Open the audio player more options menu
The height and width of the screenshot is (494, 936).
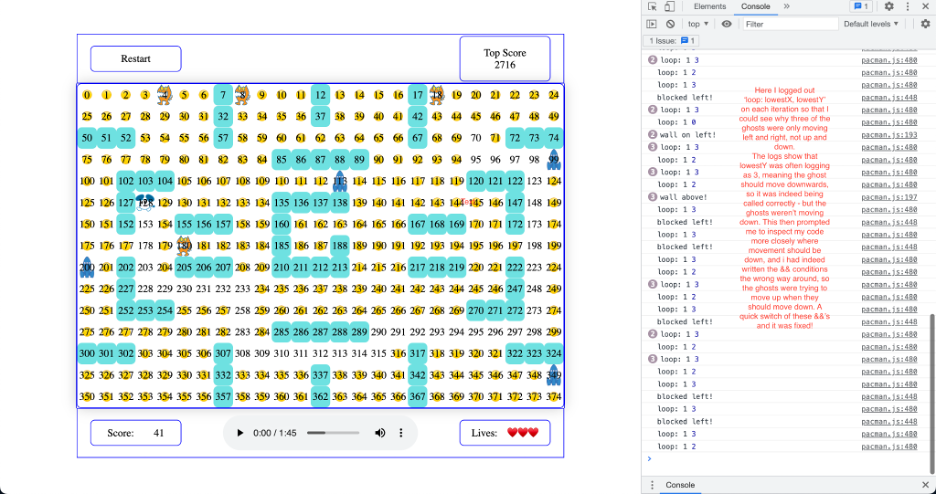click(401, 433)
